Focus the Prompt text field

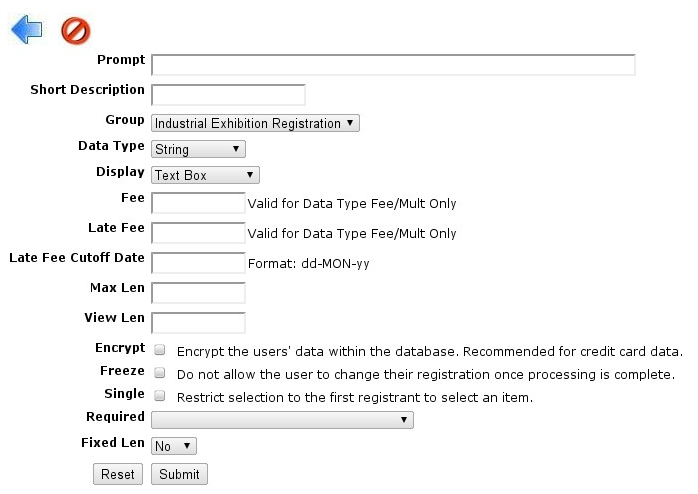point(393,65)
